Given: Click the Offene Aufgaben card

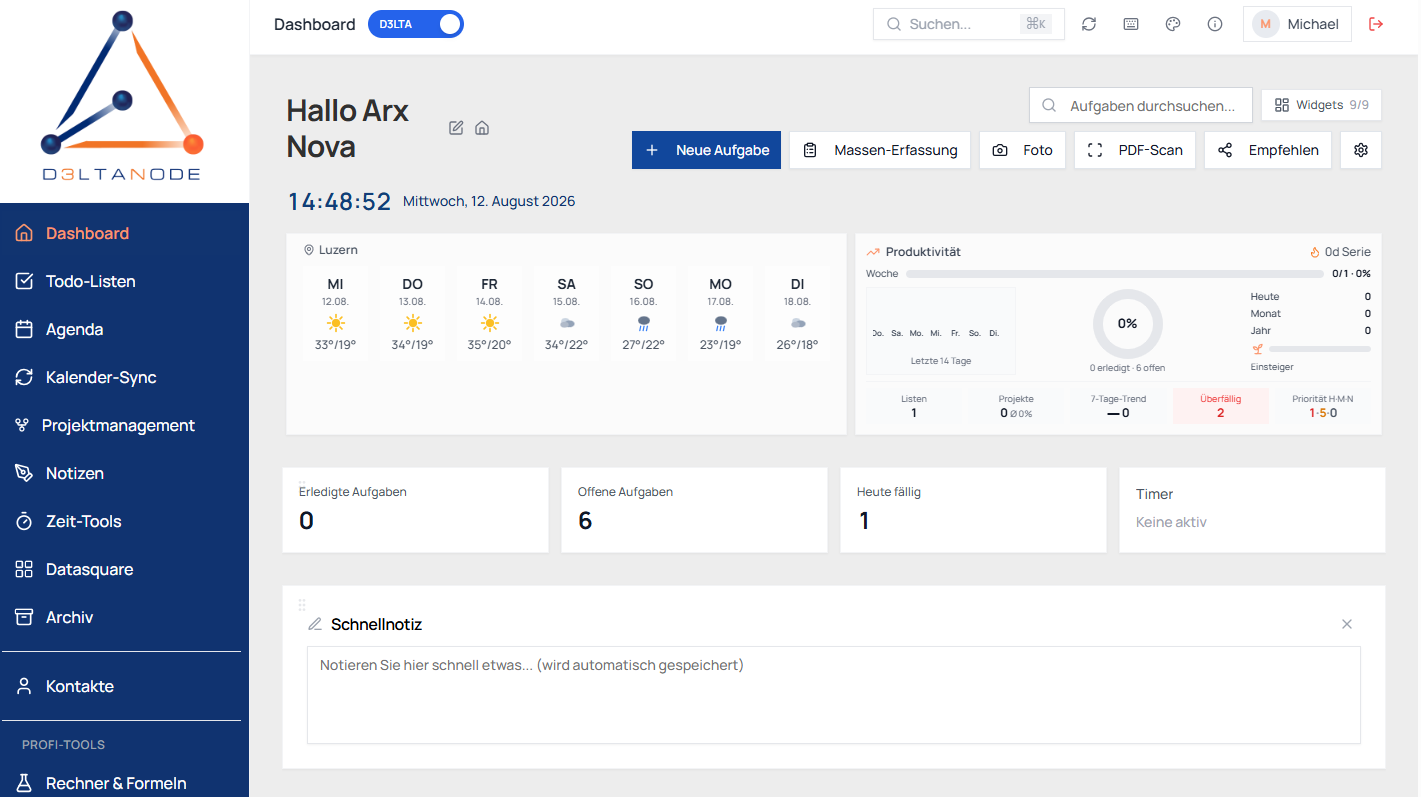Looking at the screenshot, I should coord(694,510).
